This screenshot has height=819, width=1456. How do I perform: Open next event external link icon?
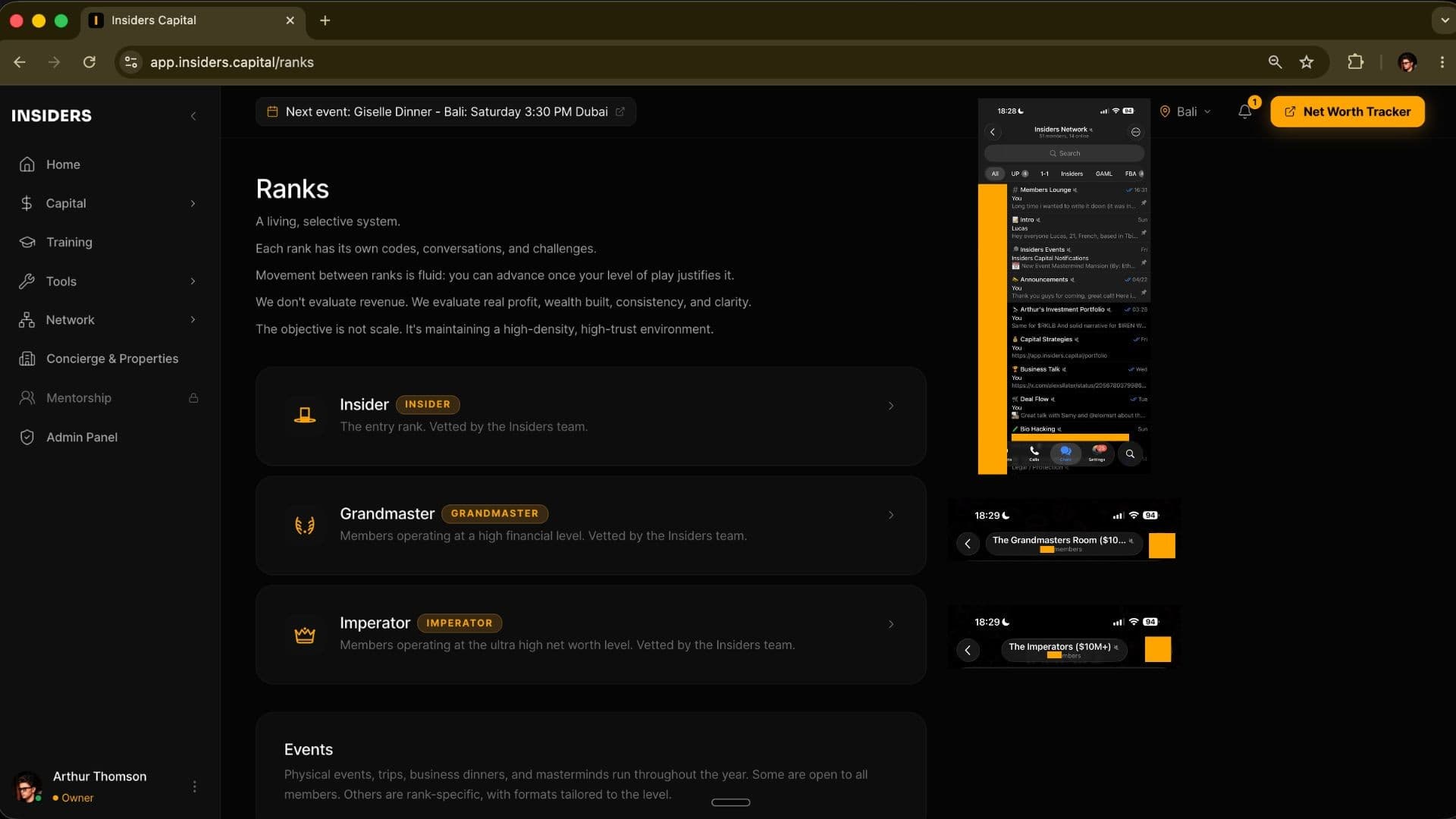620,111
